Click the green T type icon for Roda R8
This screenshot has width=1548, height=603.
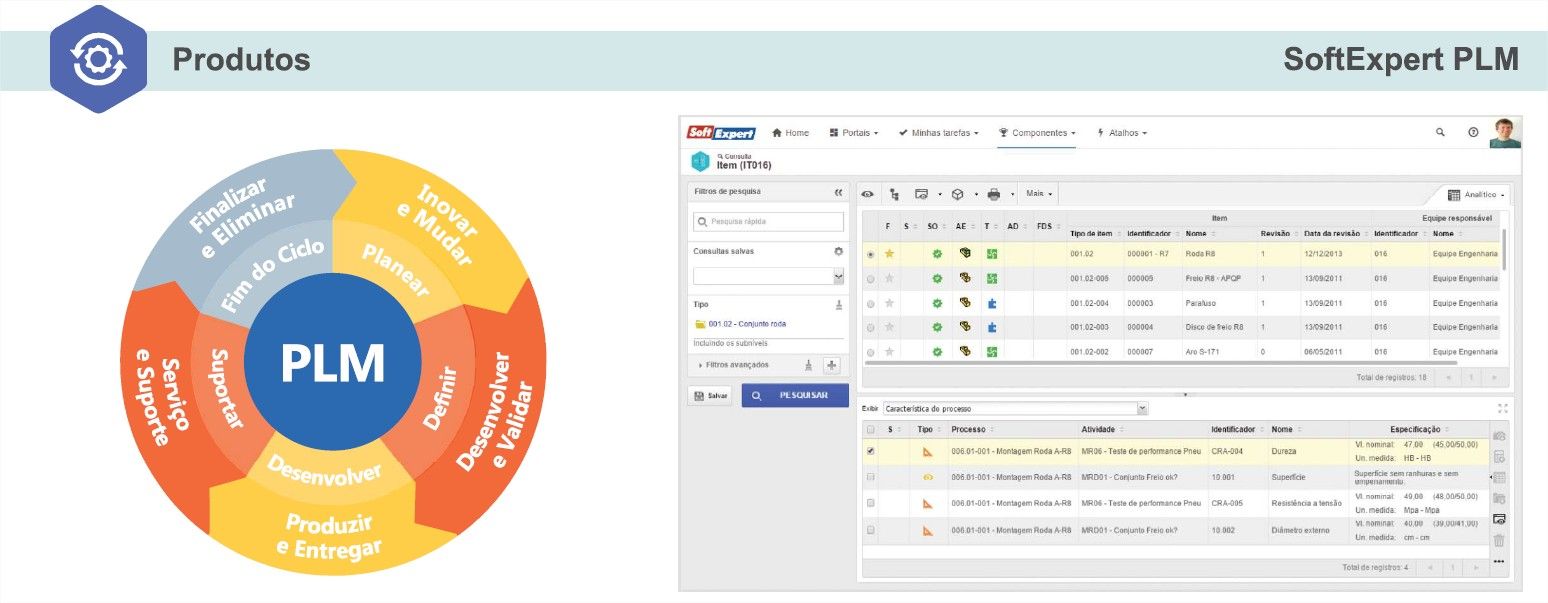click(x=992, y=254)
